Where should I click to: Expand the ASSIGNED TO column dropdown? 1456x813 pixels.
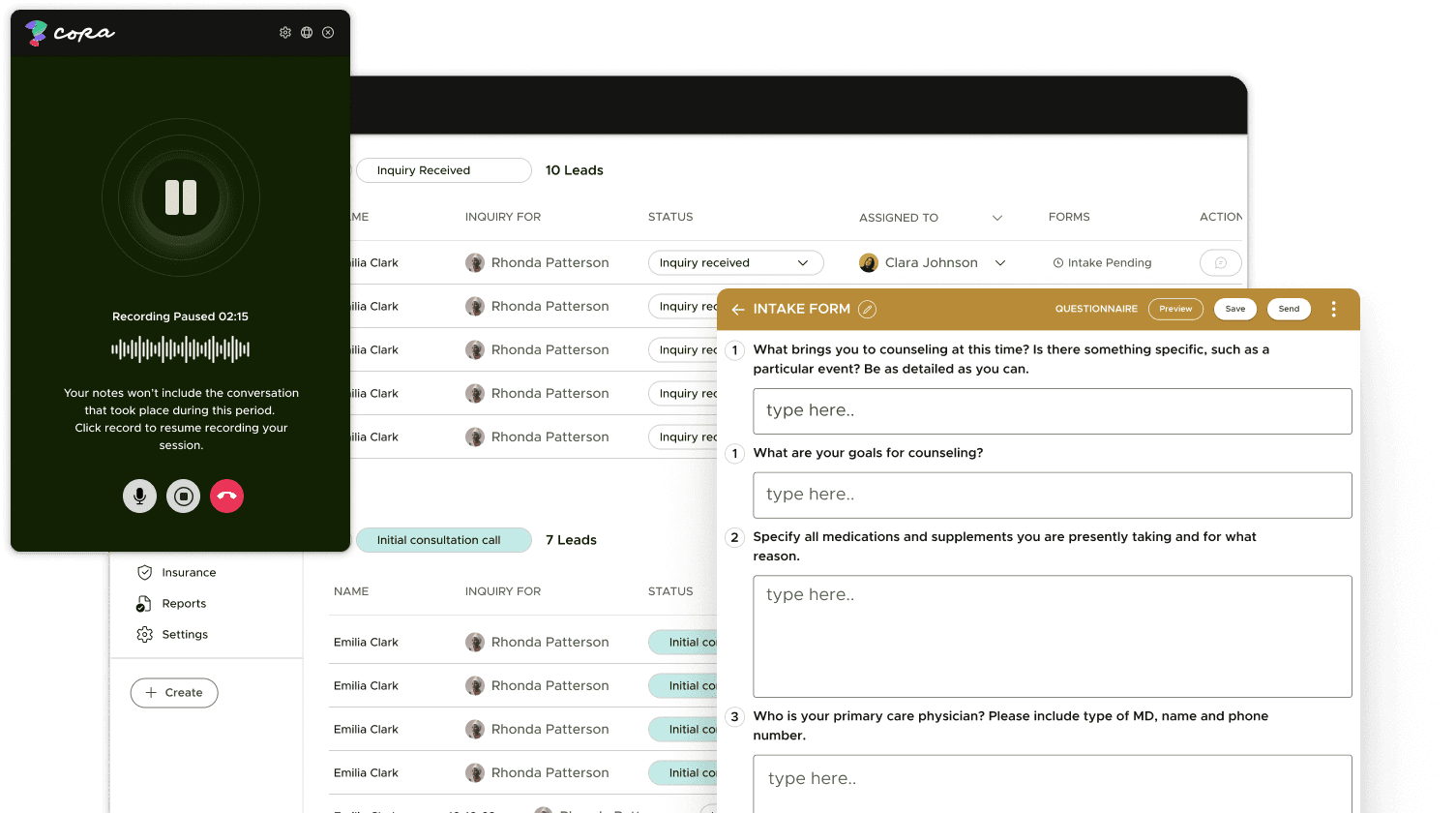(997, 218)
